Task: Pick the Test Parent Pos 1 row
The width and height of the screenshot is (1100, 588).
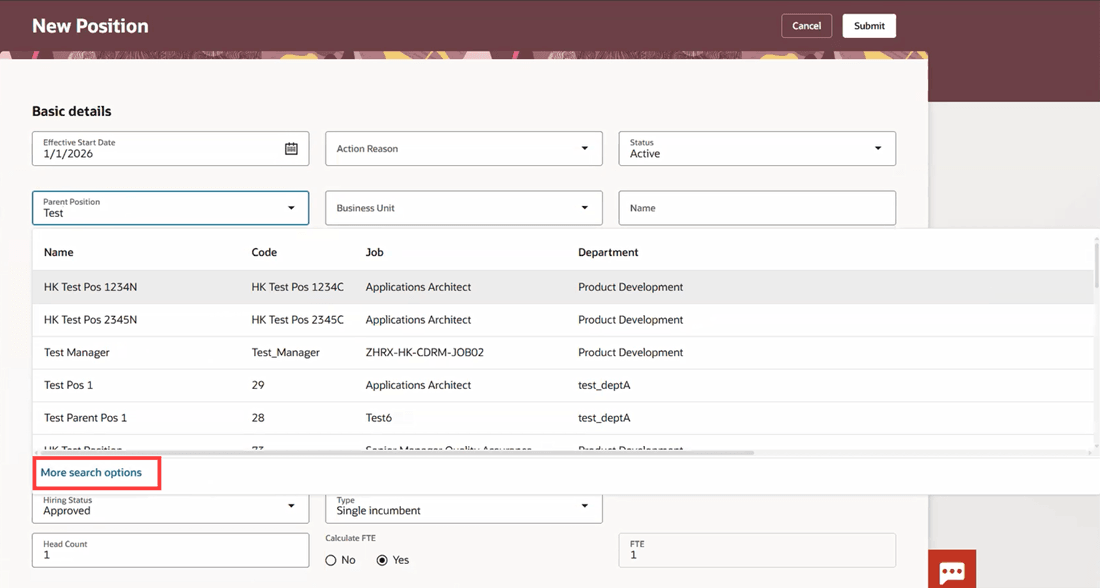Action: (x=563, y=417)
